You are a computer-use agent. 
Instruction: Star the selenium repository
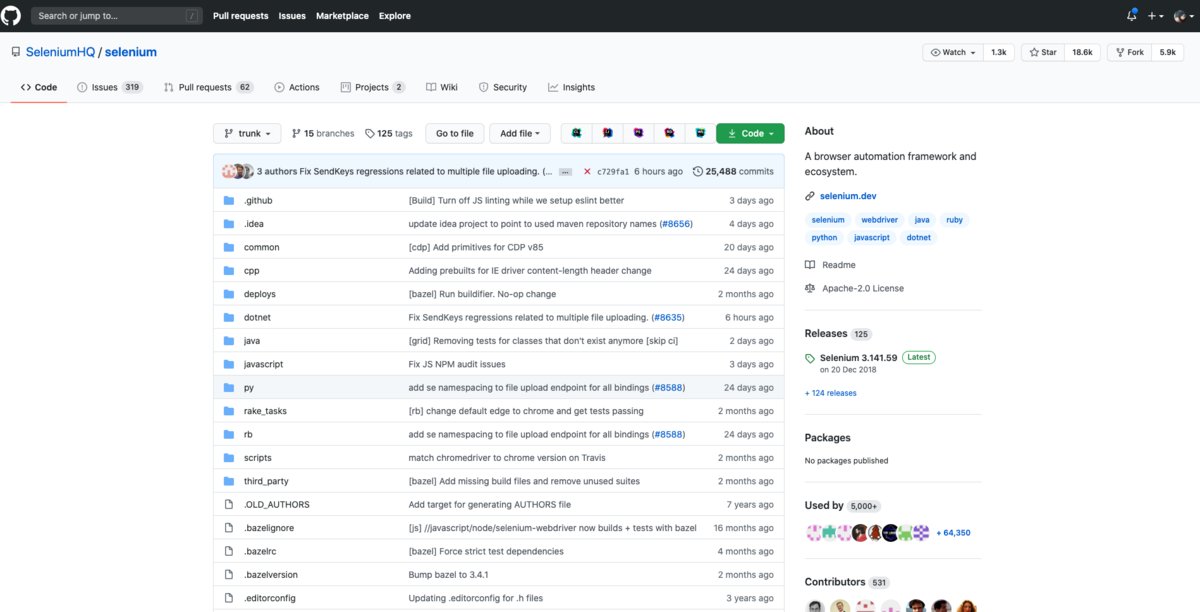coord(1043,52)
